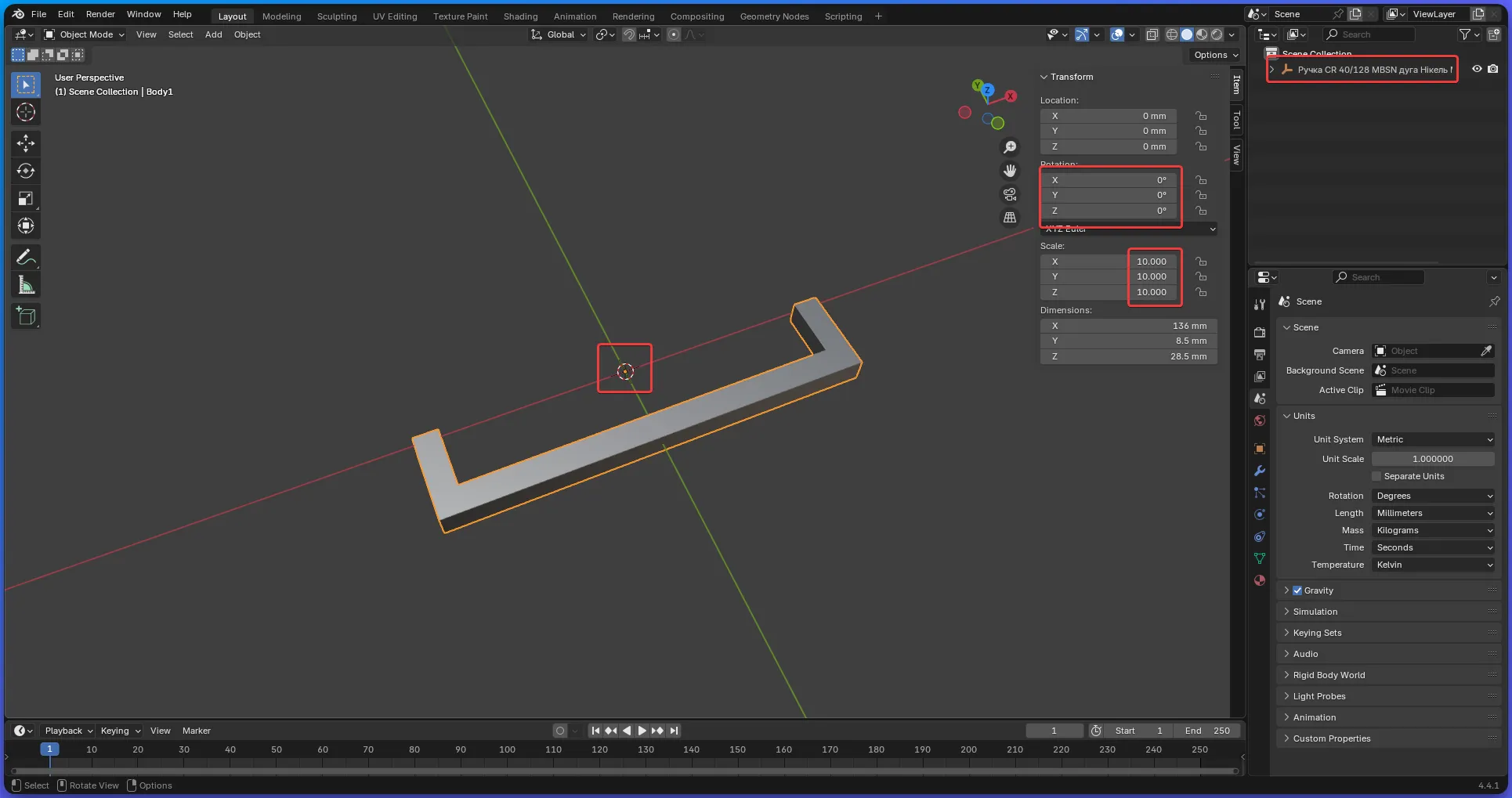Select the Transform tool

(26, 226)
